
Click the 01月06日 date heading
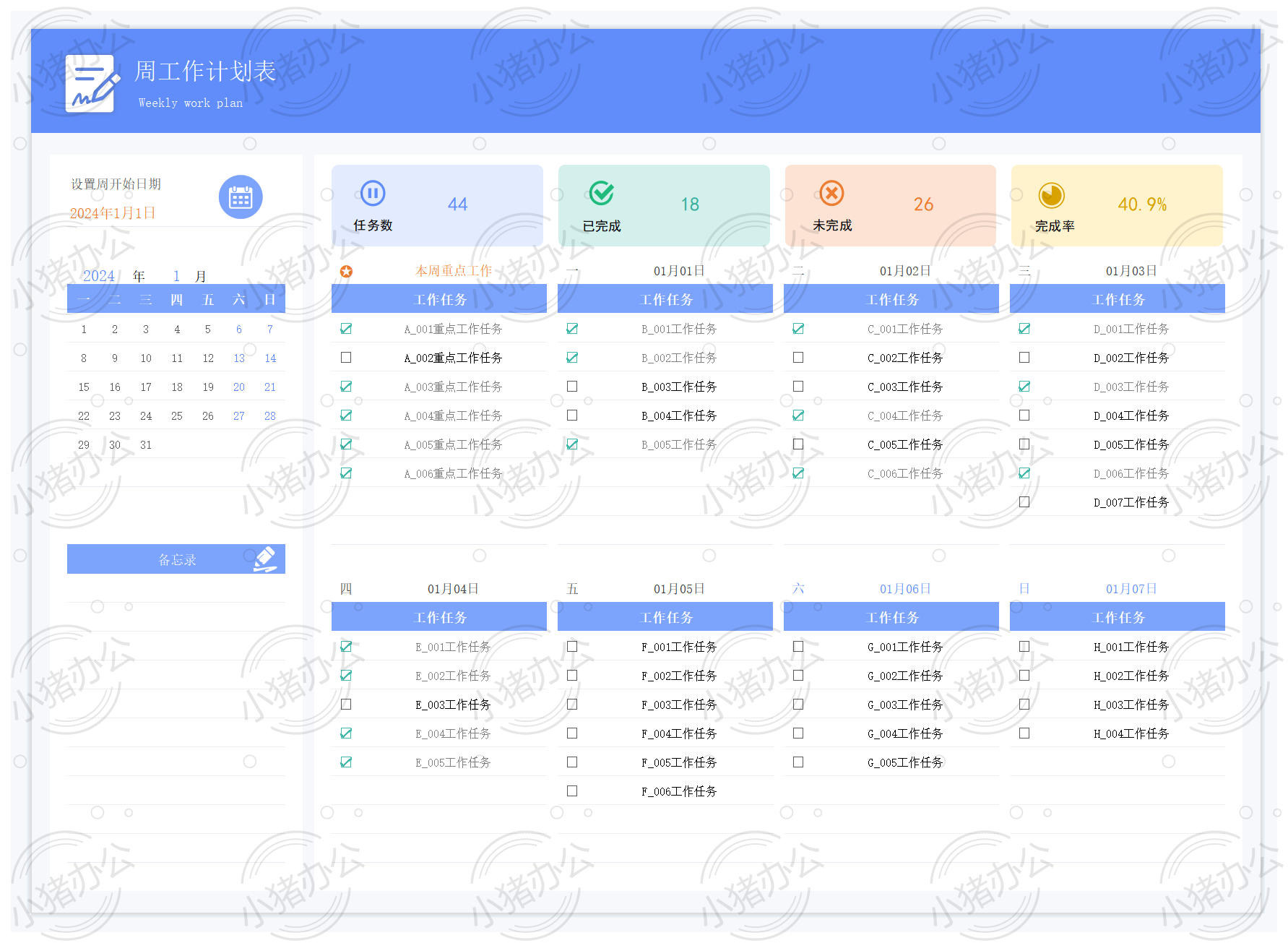click(905, 589)
